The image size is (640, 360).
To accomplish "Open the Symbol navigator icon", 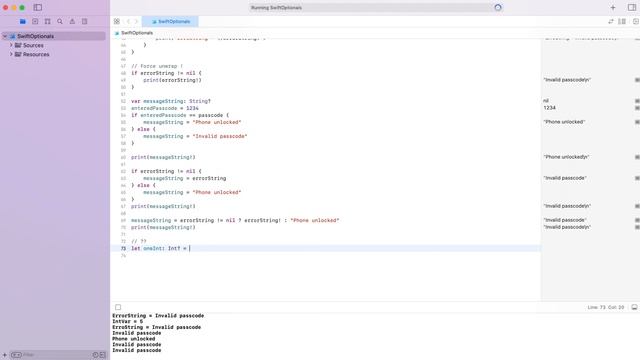I will click(47, 21).
